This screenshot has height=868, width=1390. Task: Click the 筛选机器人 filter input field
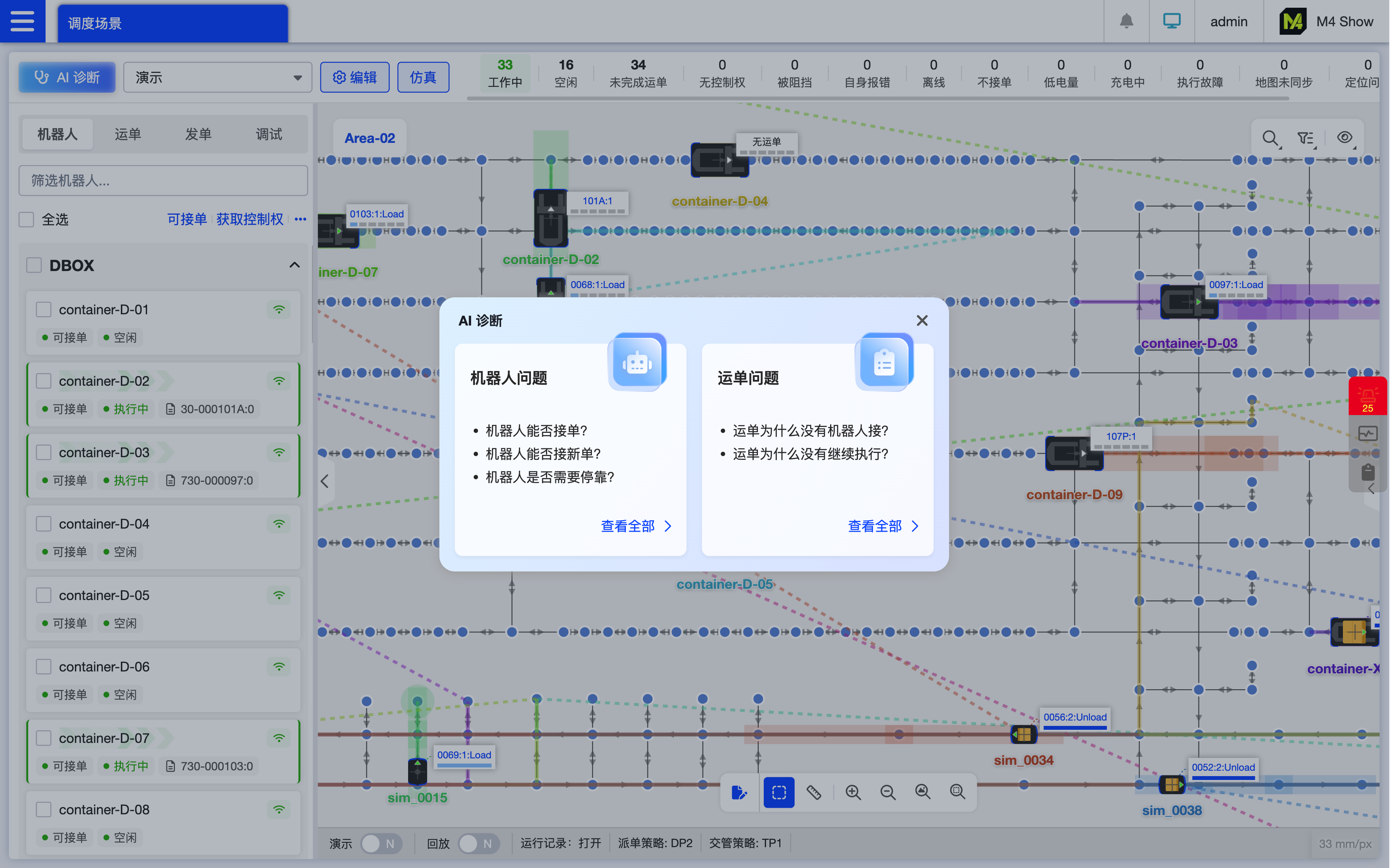(x=163, y=181)
